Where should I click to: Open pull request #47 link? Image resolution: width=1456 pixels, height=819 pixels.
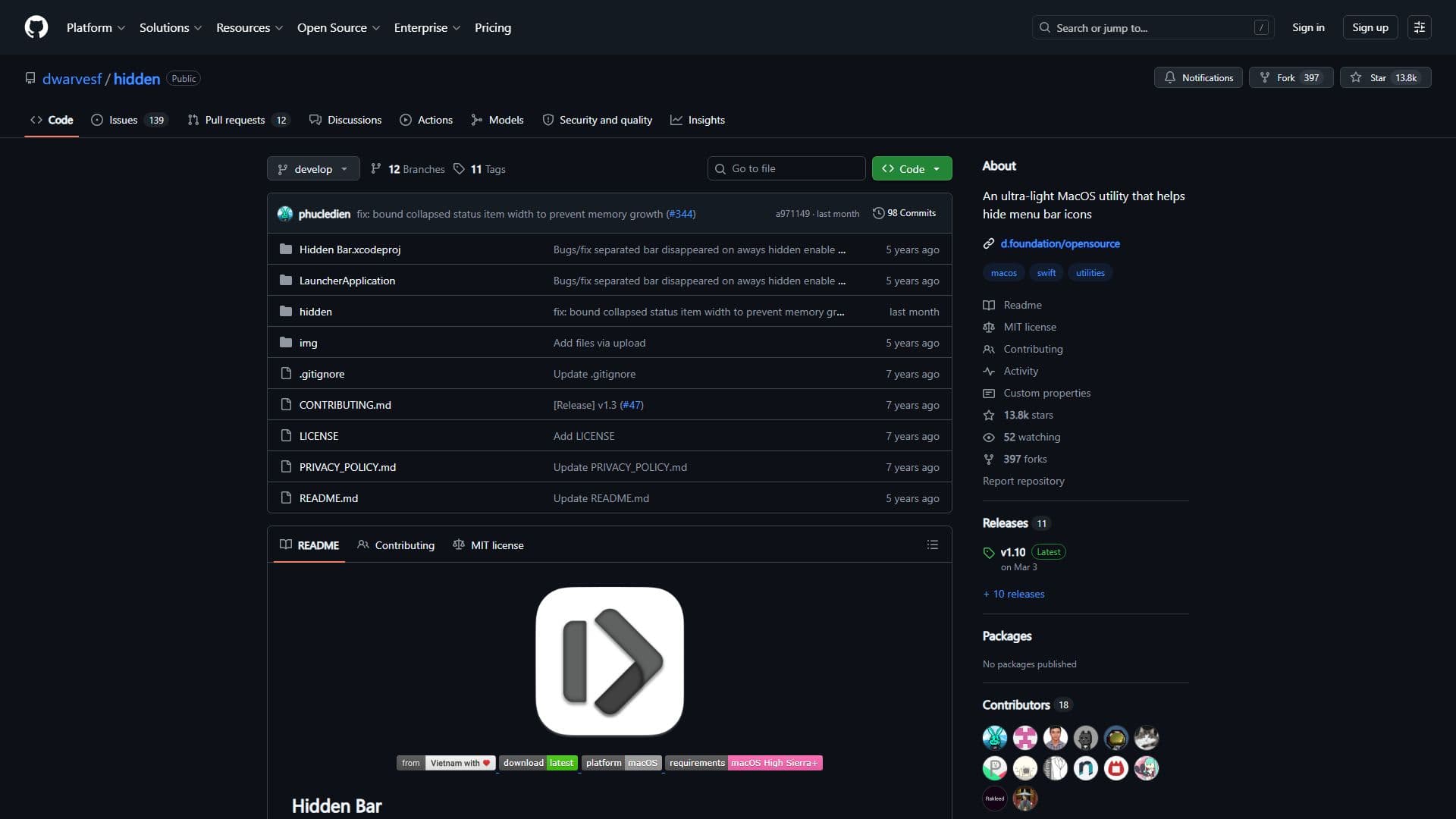click(632, 405)
